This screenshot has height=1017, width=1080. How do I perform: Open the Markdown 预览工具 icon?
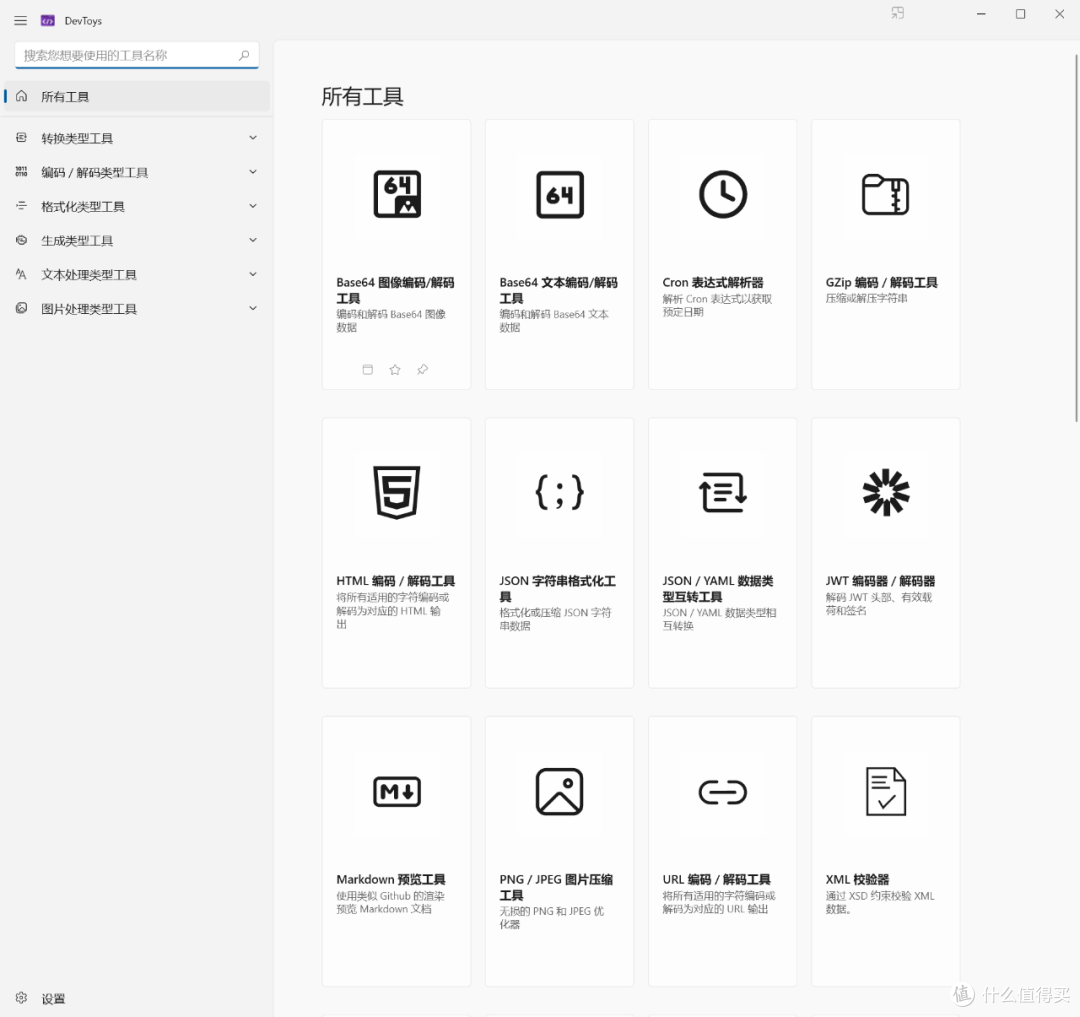tap(397, 791)
